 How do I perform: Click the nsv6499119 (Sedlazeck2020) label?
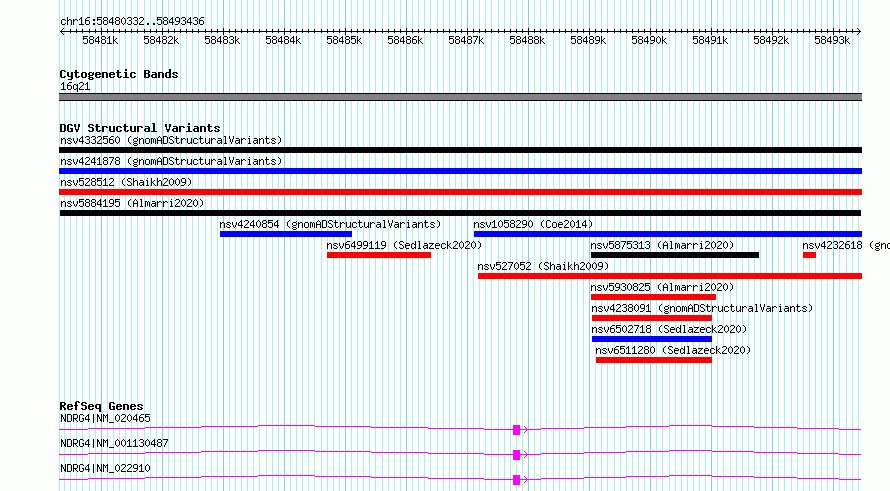pyautogui.click(x=404, y=245)
